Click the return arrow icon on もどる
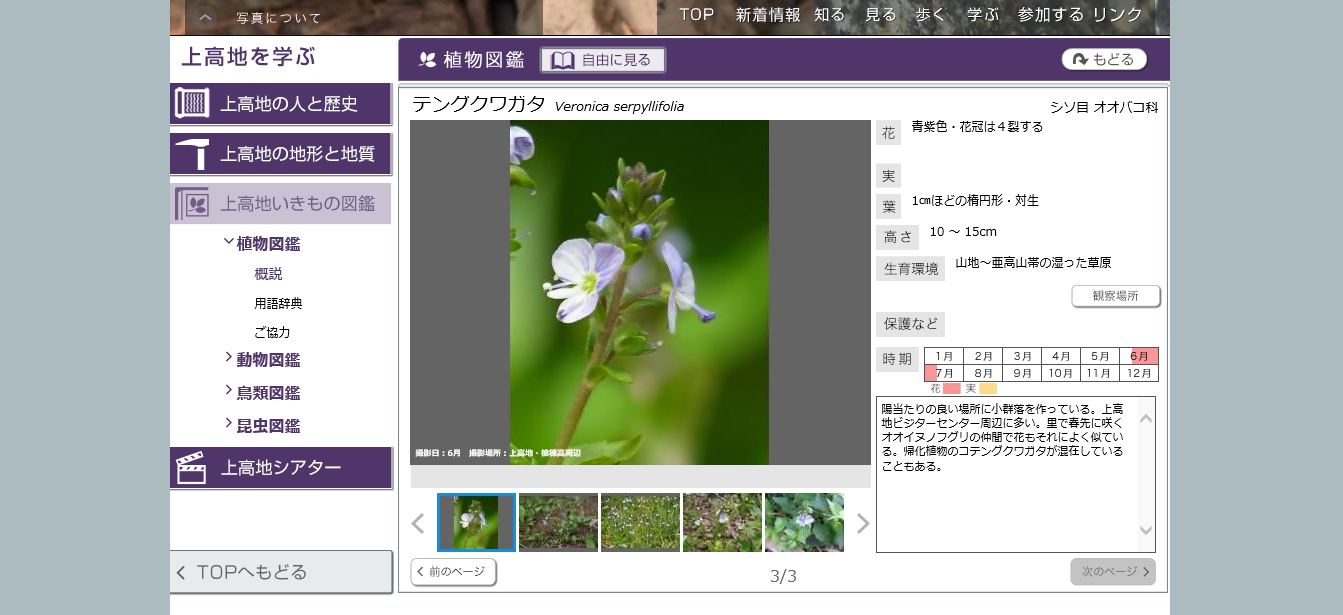The image size is (1343, 615). [1080, 60]
